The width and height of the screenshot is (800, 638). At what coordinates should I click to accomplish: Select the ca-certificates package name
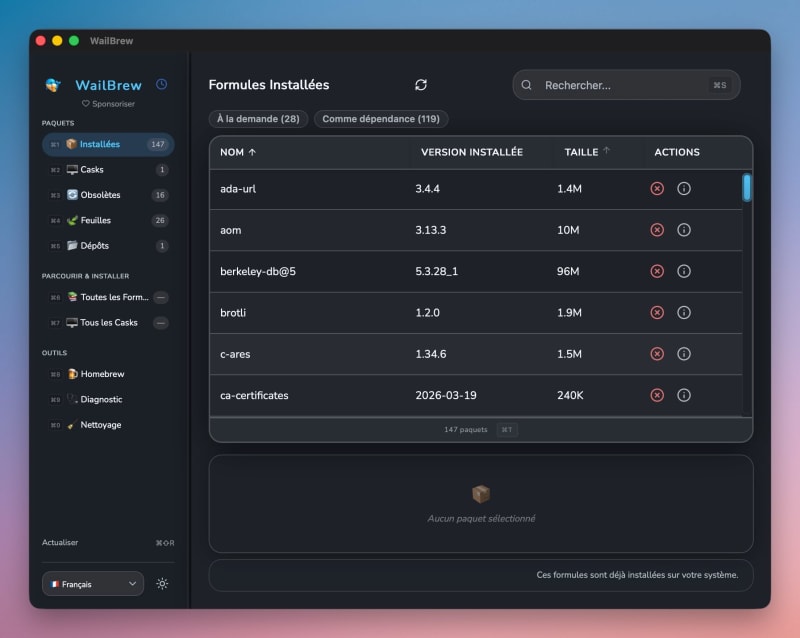[254, 396]
